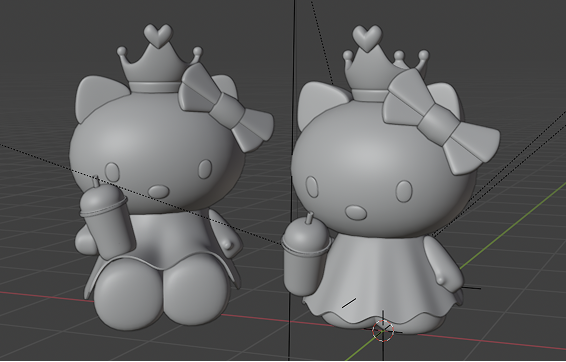
Task: Click the left model's round foot nearest the cup
Action: coord(128,294)
